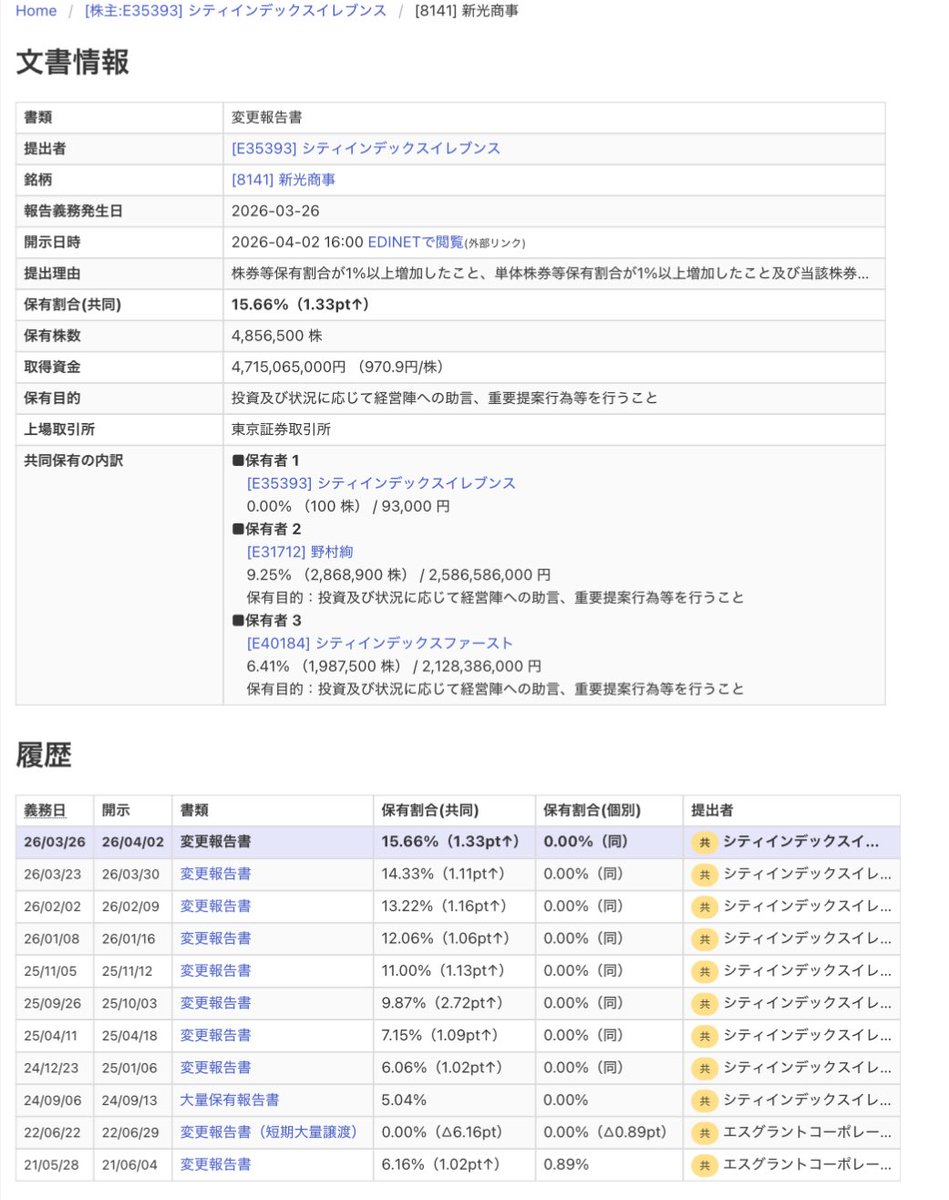Click Home in the breadcrumb navigation
The height and width of the screenshot is (1200, 949).
coord(35,11)
